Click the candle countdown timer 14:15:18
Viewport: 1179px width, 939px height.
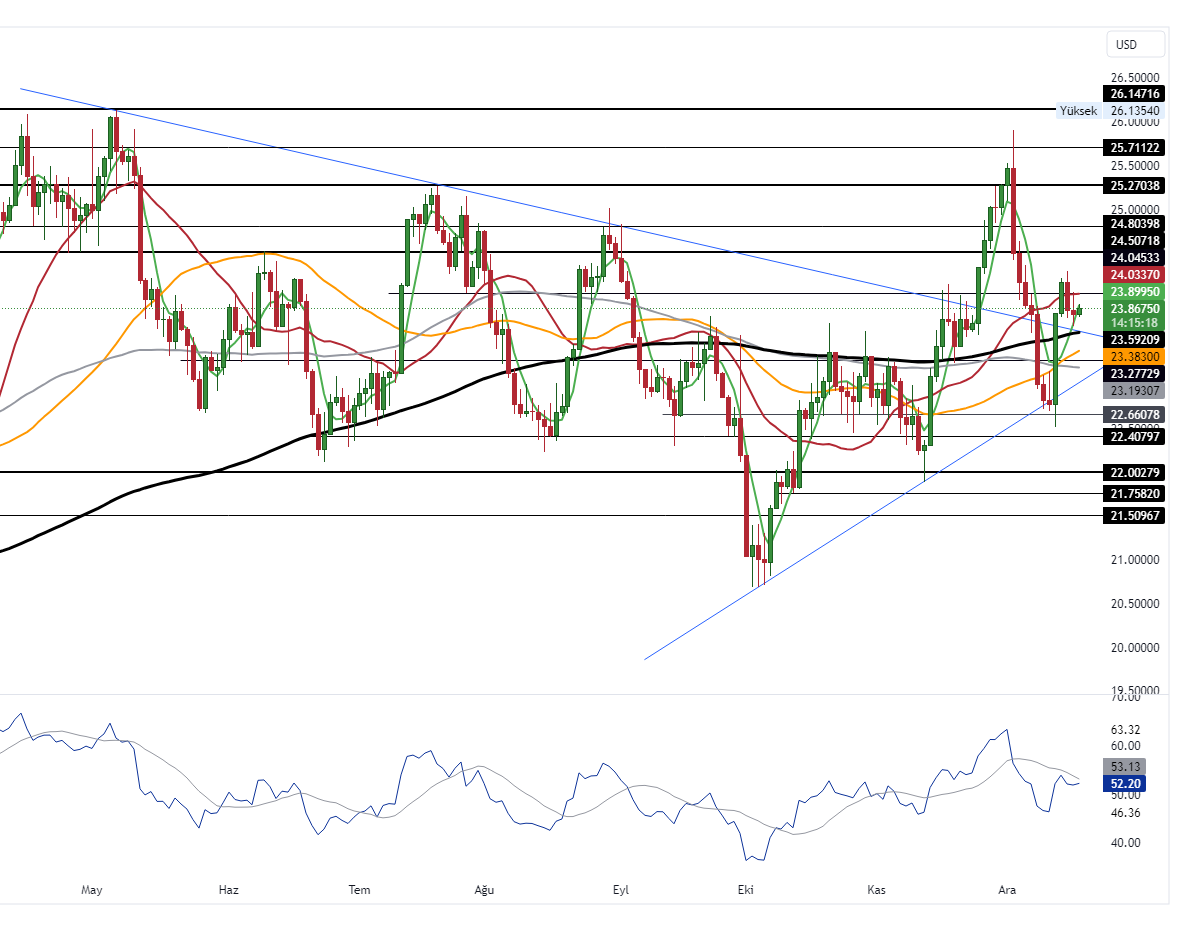(1133, 324)
